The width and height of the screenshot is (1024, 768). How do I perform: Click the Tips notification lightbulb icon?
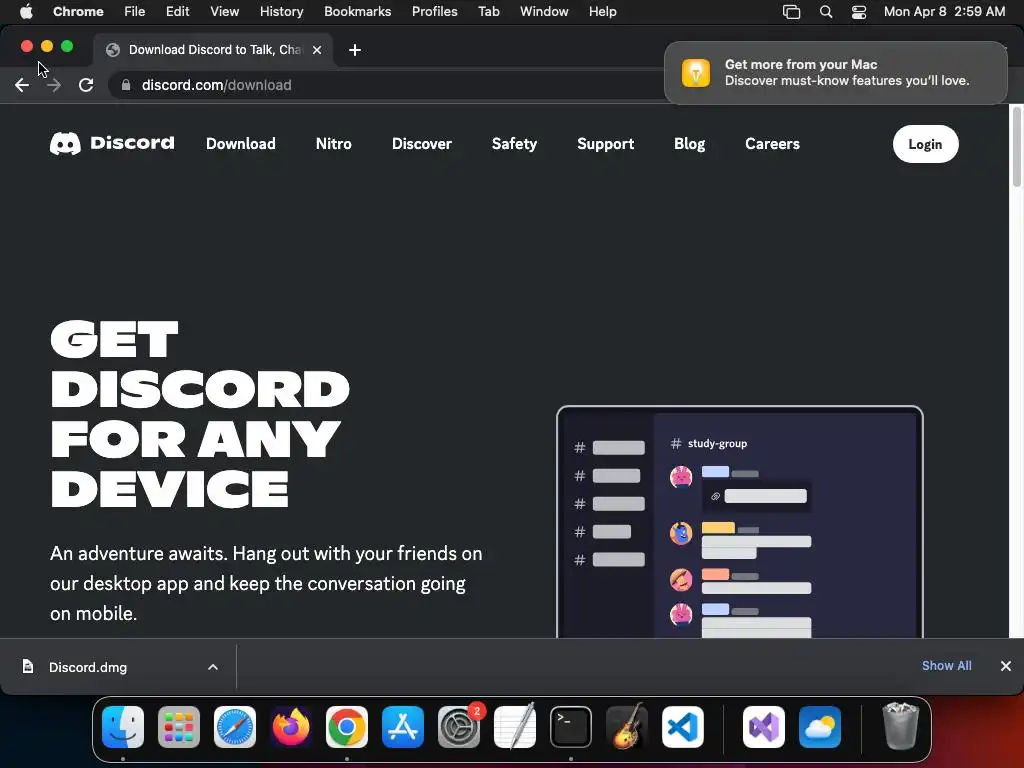tap(696, 72)
